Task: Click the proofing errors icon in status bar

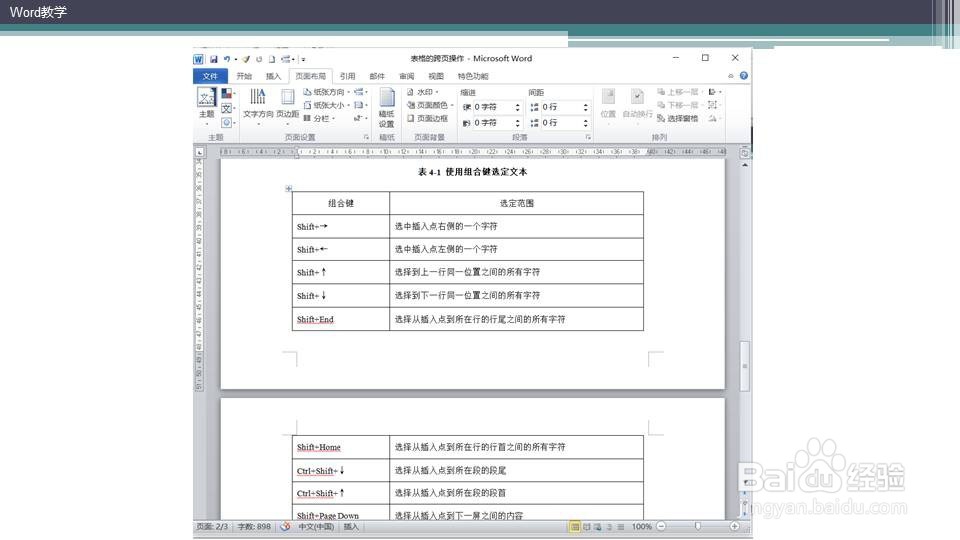Action: [x=285, y=527]
